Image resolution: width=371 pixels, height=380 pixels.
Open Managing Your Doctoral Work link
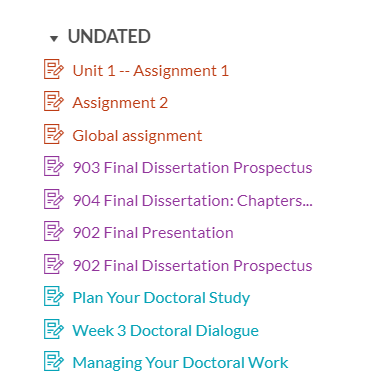pyautogui.click(x=180, y=363)
